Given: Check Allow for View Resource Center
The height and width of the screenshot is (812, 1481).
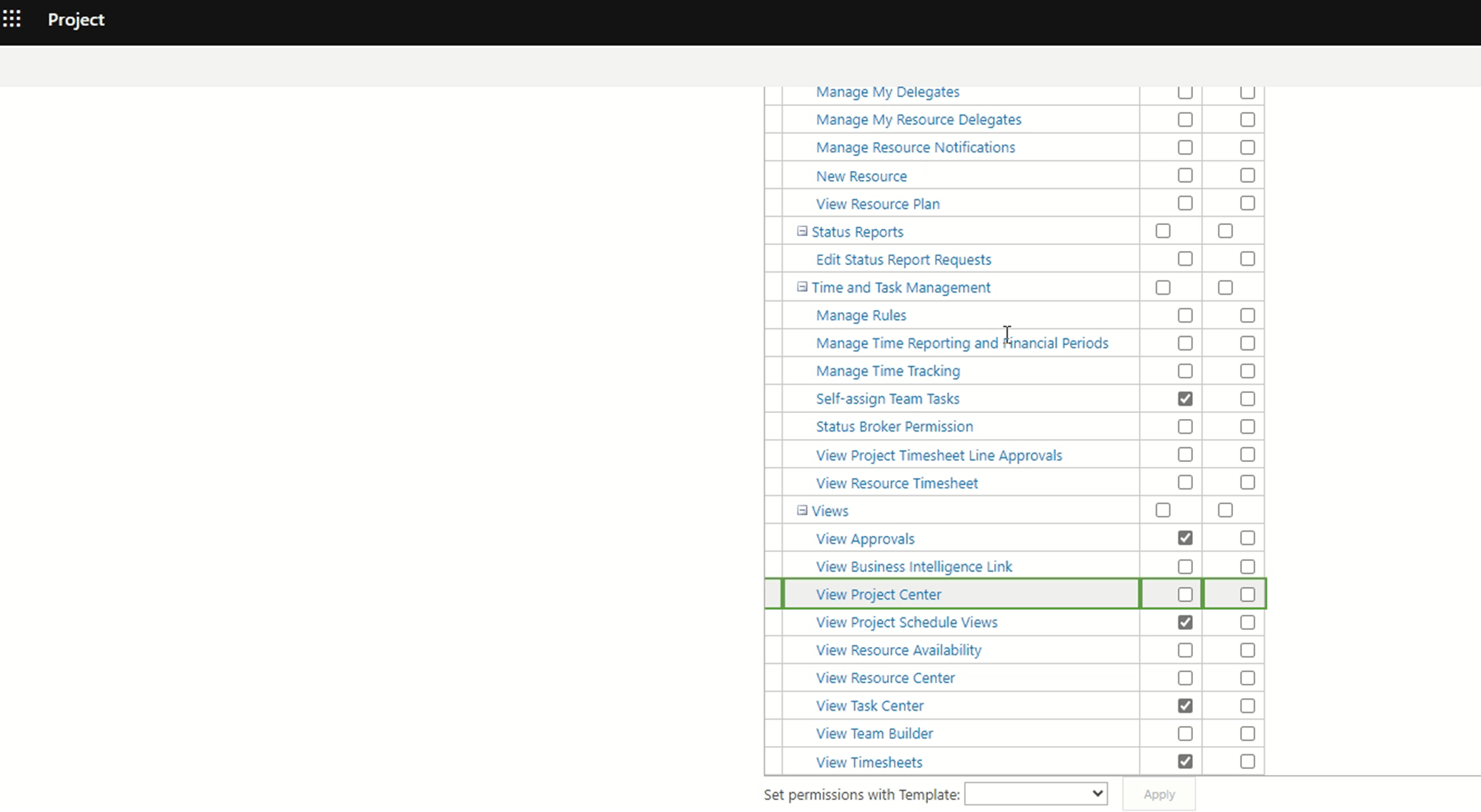Looking at the screenshot, I should tap(1185, 678).
